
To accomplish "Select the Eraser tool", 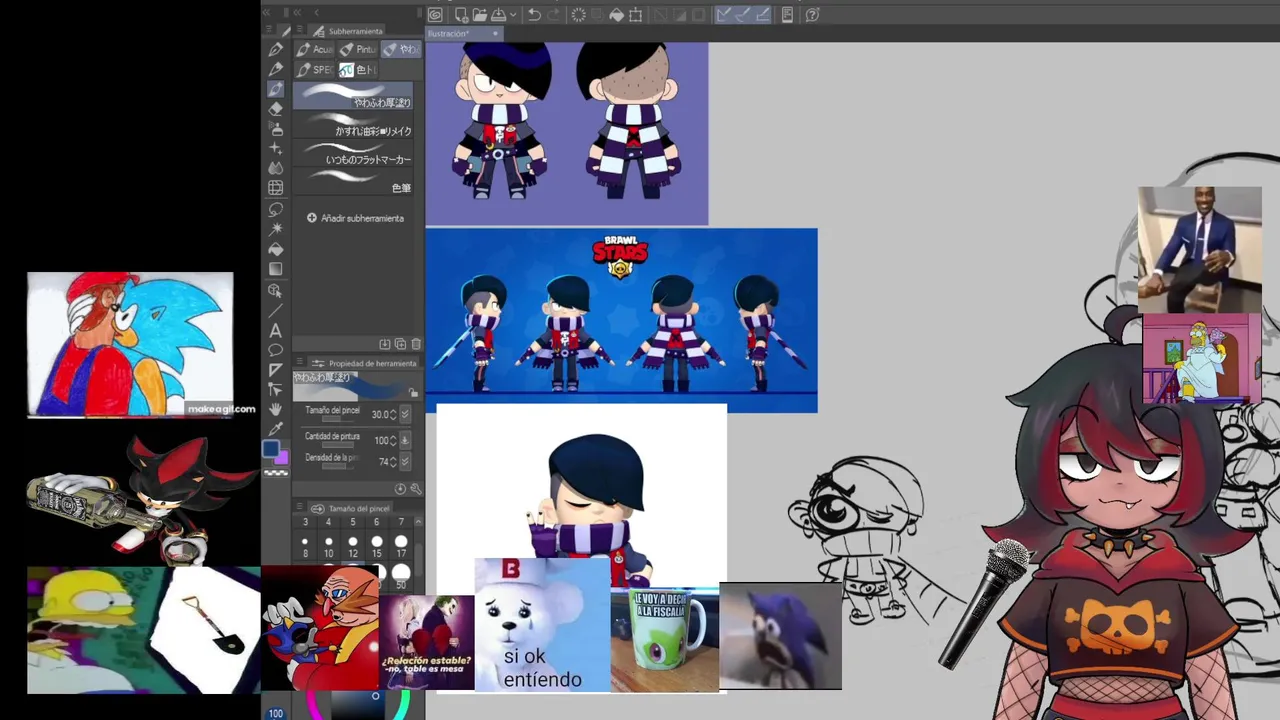I will coord(275,109).
